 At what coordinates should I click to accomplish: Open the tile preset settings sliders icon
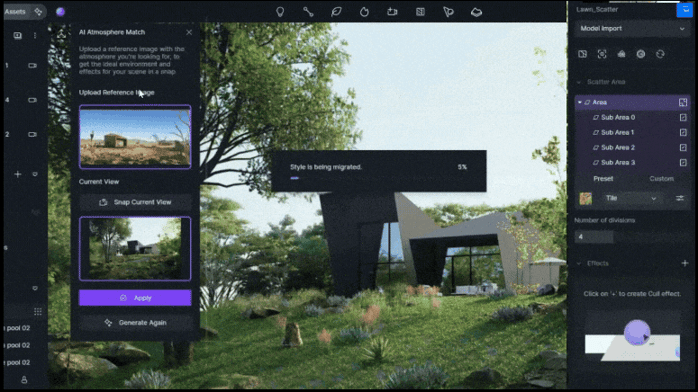[680, 198]
